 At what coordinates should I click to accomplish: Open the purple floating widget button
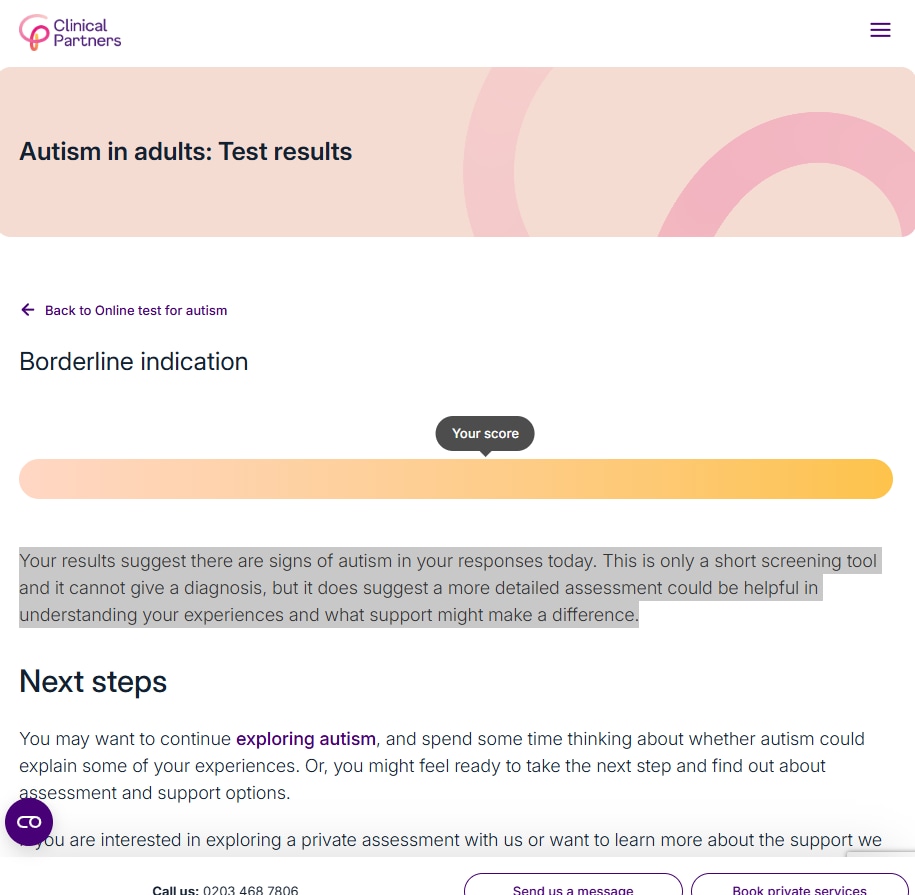point(29,822)
